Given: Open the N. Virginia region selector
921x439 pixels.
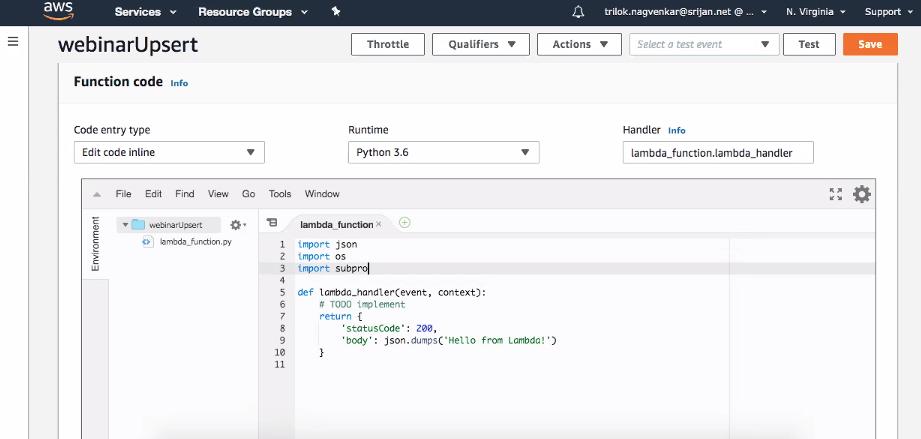Looking at the screenshot, I should click(x=816, y=12).
